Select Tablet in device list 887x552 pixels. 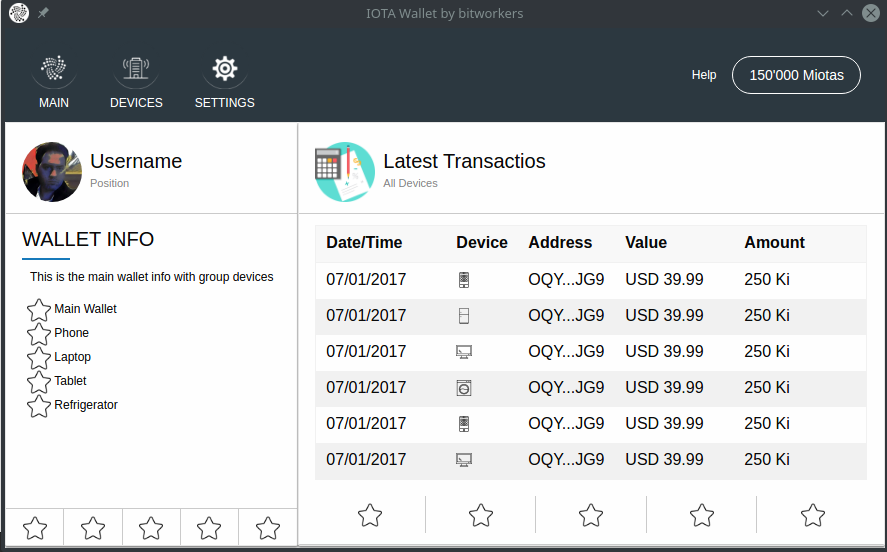pyautogui.click(x=70, y=381)
